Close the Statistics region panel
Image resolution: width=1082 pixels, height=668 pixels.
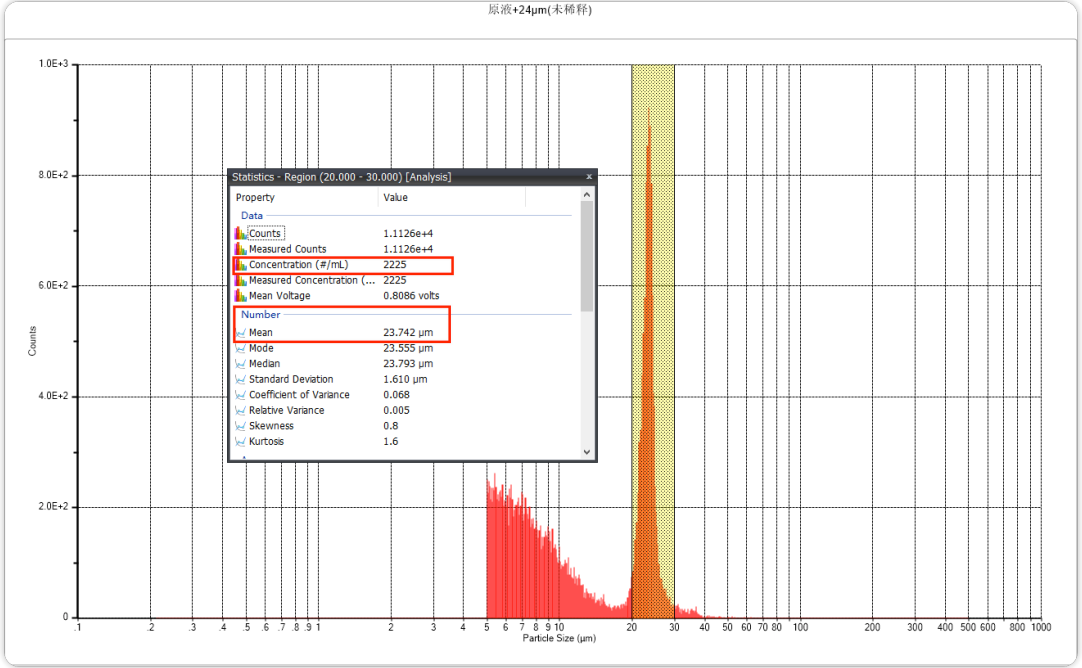point(589,177)
